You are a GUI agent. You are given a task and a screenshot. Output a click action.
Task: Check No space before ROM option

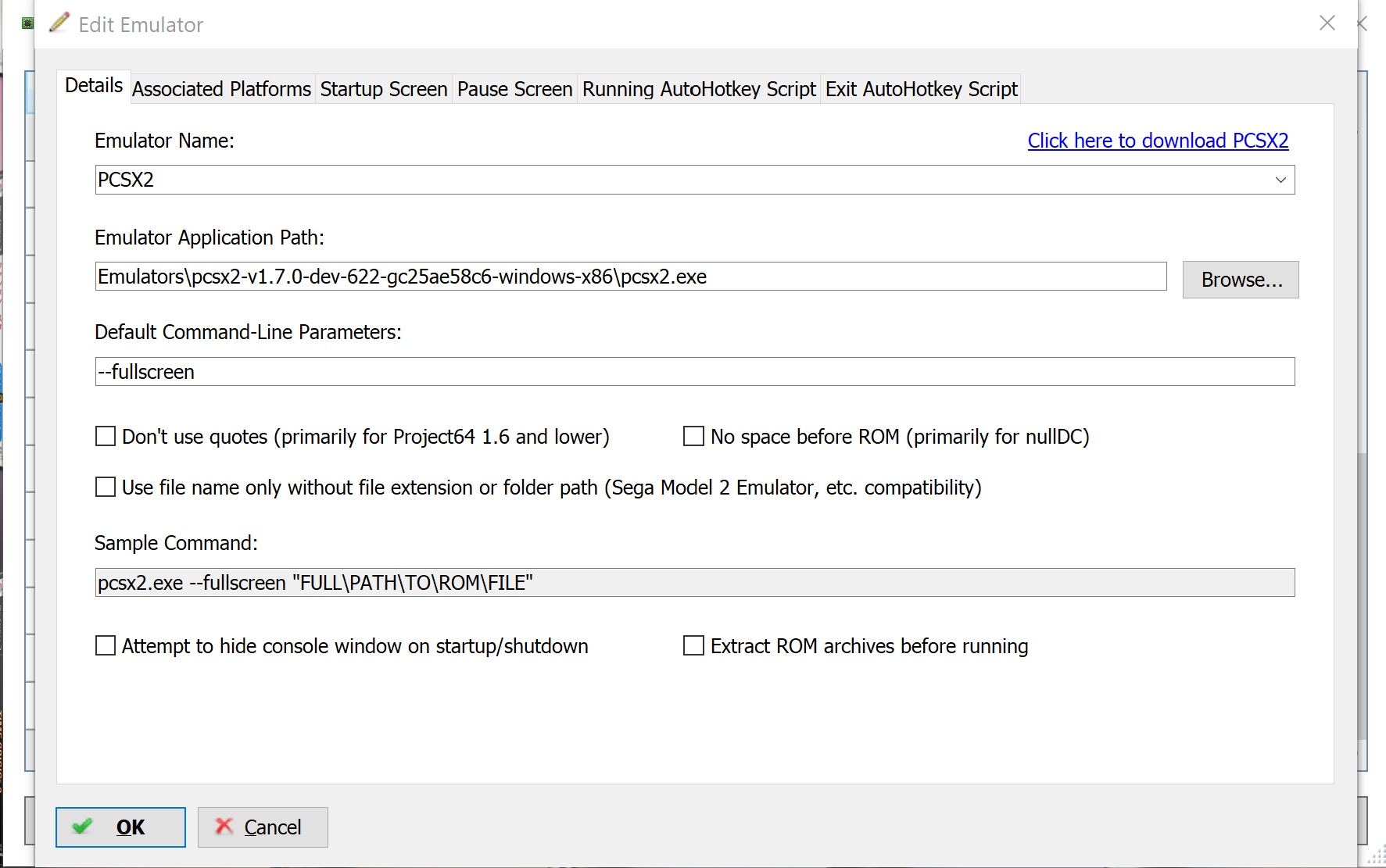(x=693, y=436)
